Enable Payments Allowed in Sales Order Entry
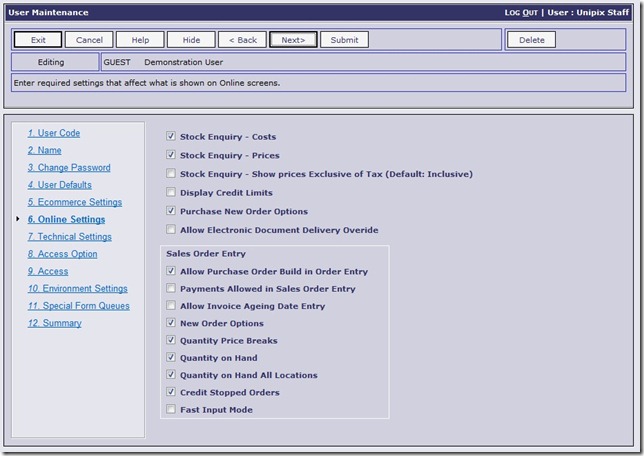 click(172, 289)
